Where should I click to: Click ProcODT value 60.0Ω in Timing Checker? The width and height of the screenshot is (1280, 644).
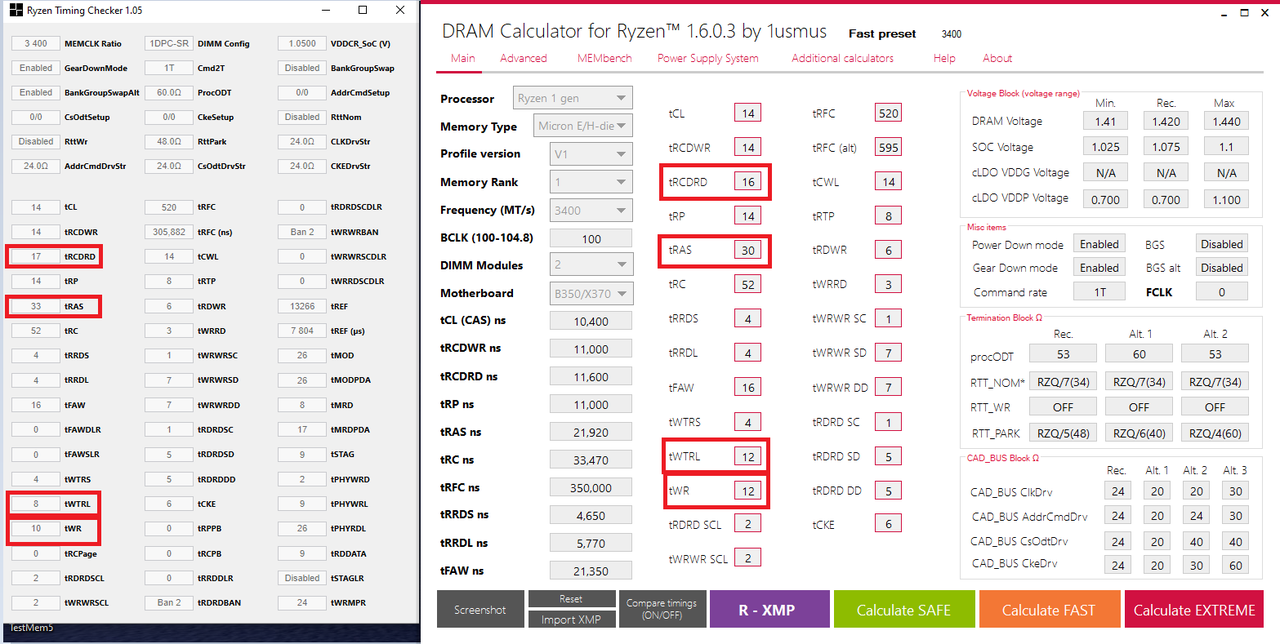169,93
